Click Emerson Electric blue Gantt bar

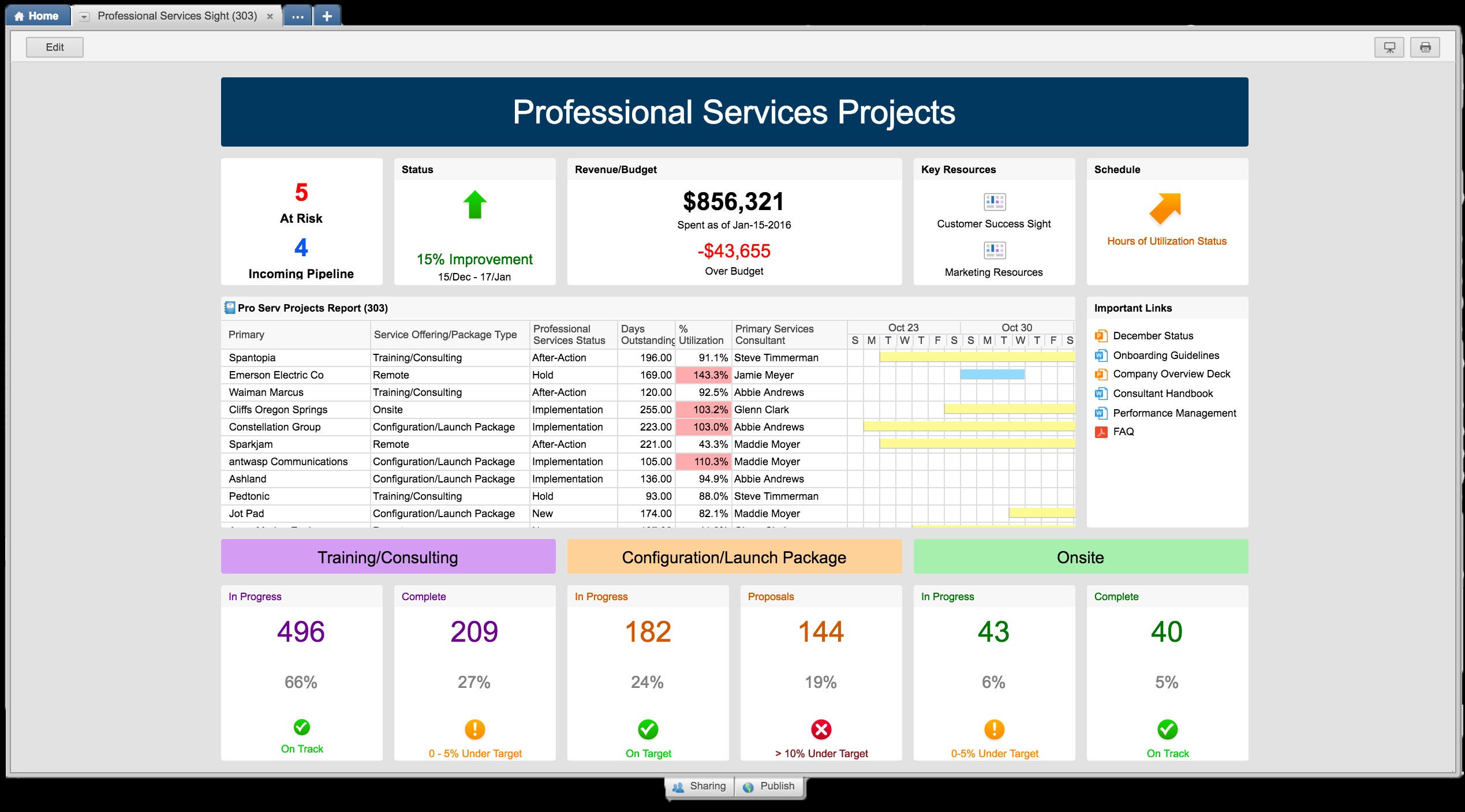[x=992, y=375]
